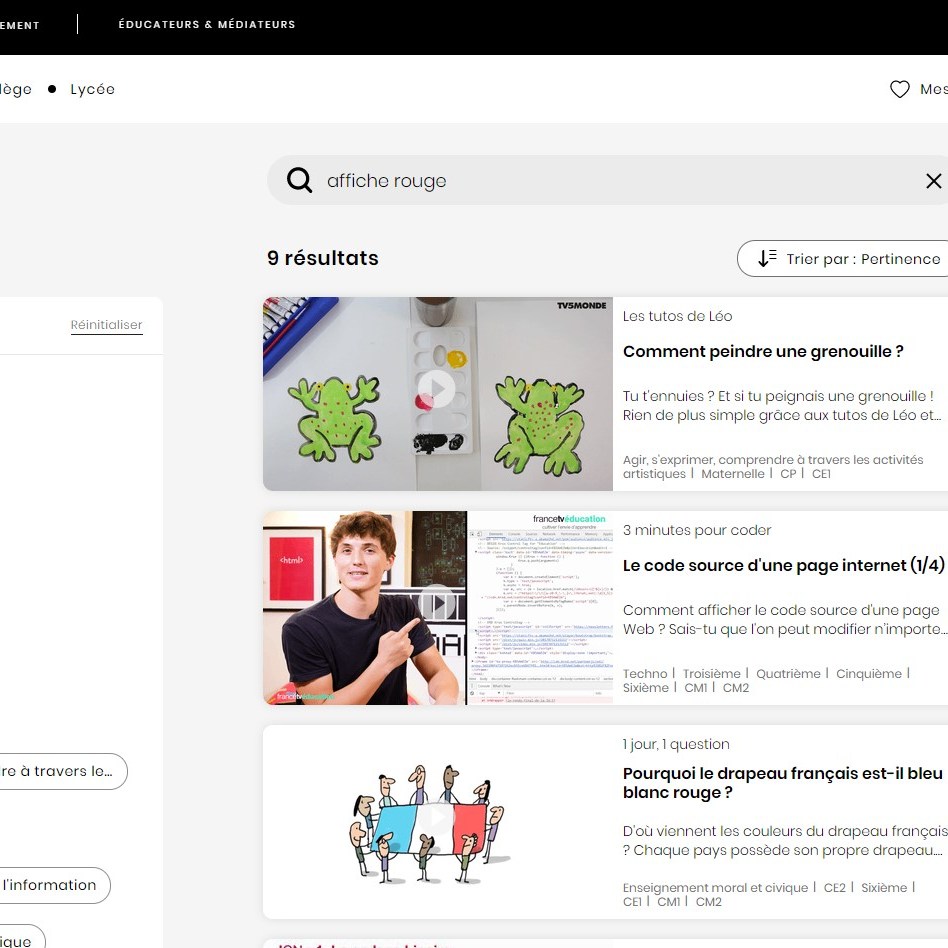Select the Quatrième tag

788,674
